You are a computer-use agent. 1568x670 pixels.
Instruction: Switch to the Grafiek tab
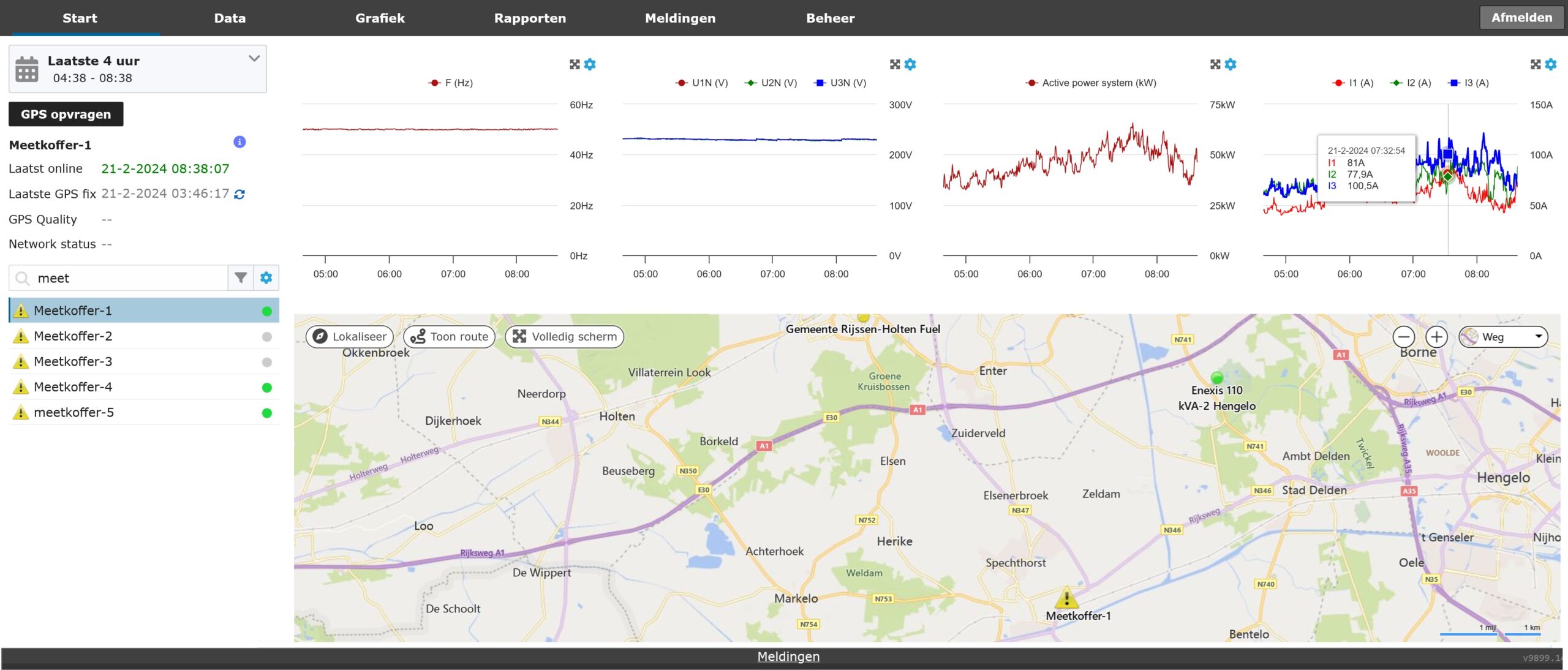[x=380, y=18]
